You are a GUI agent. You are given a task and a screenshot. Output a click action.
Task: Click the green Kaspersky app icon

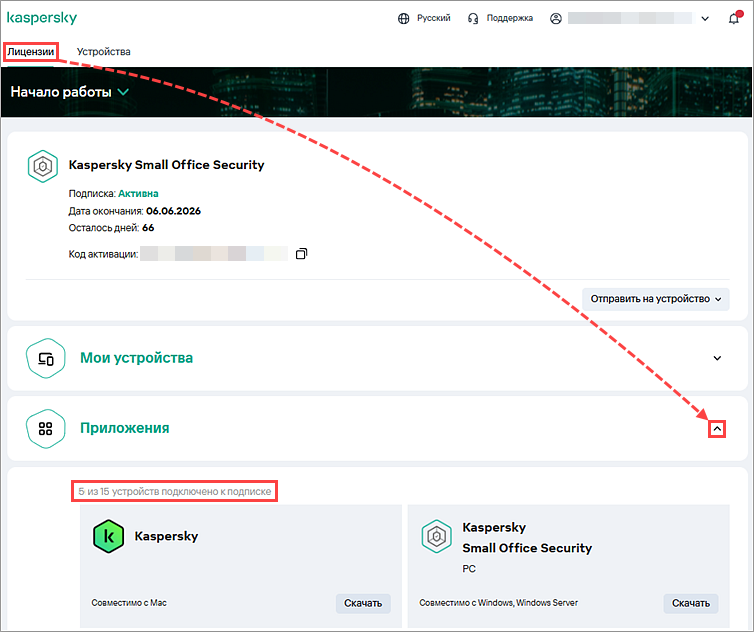[109, 536]
